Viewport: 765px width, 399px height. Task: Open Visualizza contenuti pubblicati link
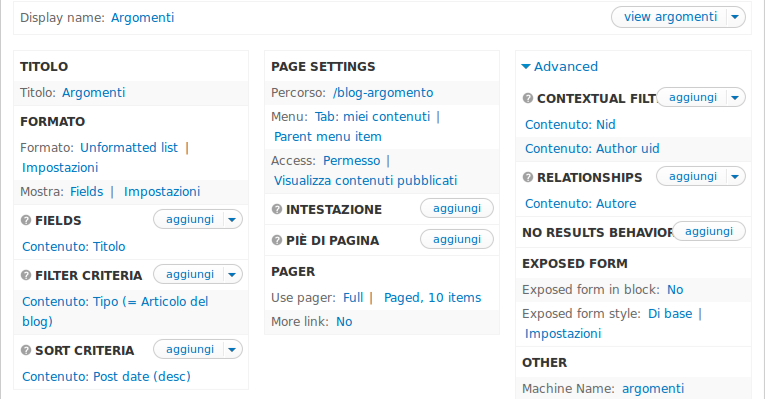pyautogui.click(x=365, y=181)
